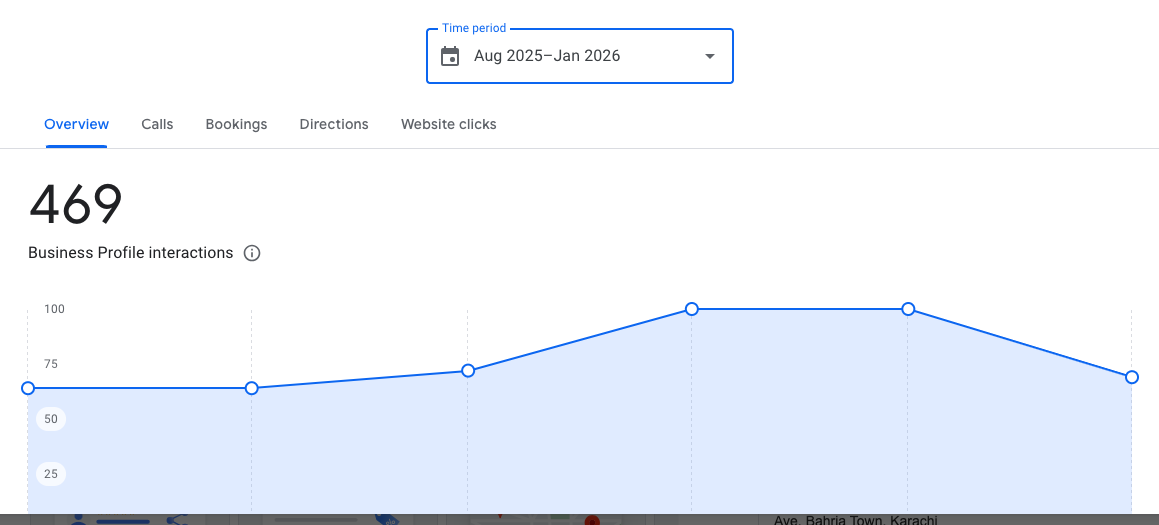Select the Overview tab

(x=77, y=124)
